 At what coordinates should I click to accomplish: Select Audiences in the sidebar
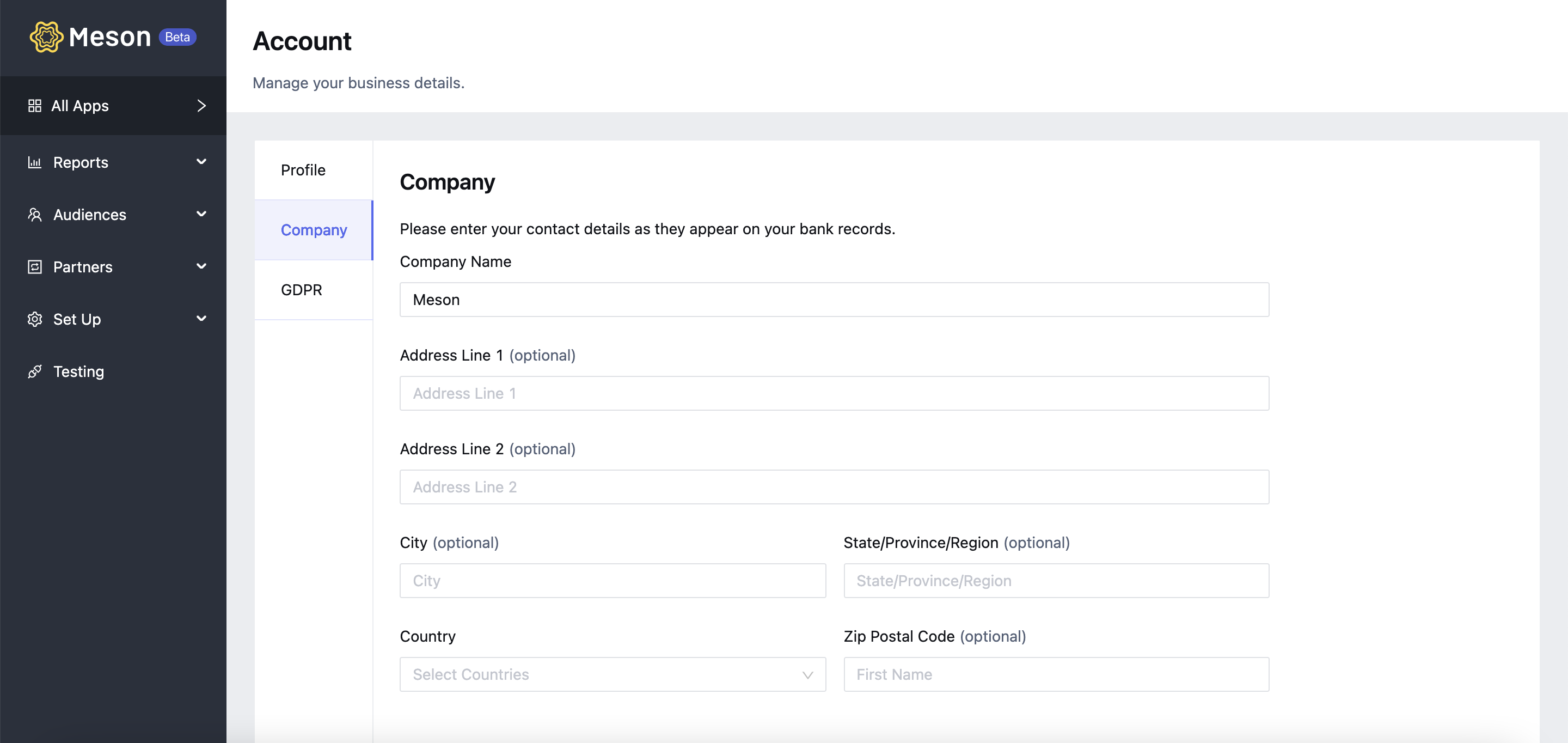(113, 215)
